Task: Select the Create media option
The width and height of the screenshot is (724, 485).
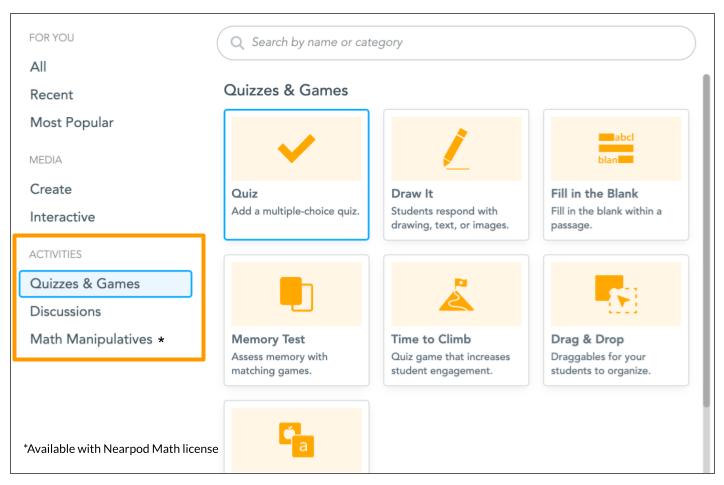Action: (x=51, y=189)
